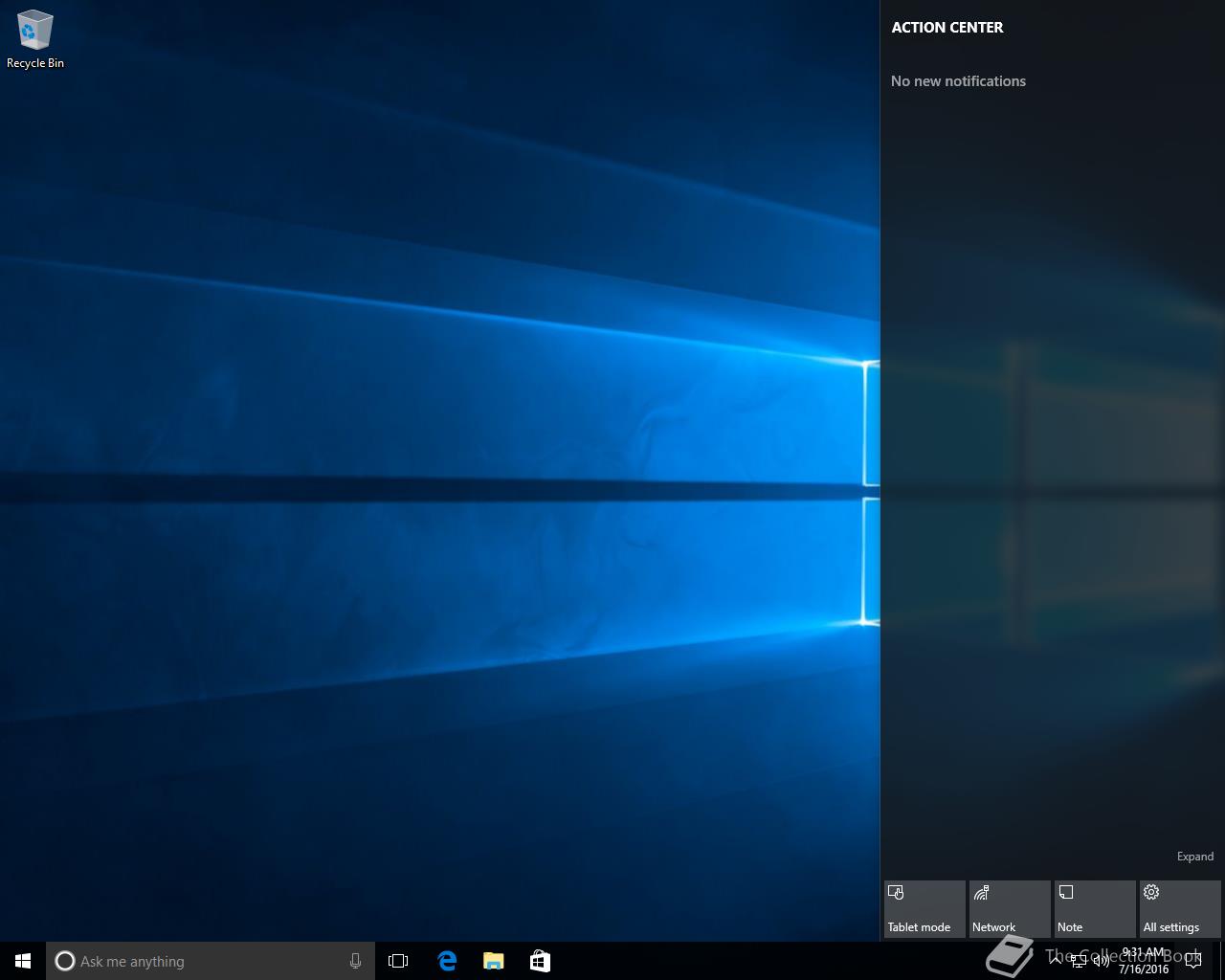The image size is (1225, 980).
Task: Show hidden system tray icons
Action: (x=1056, y=961)
